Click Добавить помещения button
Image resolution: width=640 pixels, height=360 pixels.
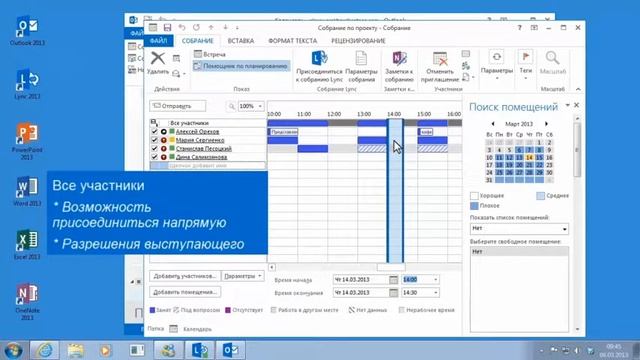[185, 292]
